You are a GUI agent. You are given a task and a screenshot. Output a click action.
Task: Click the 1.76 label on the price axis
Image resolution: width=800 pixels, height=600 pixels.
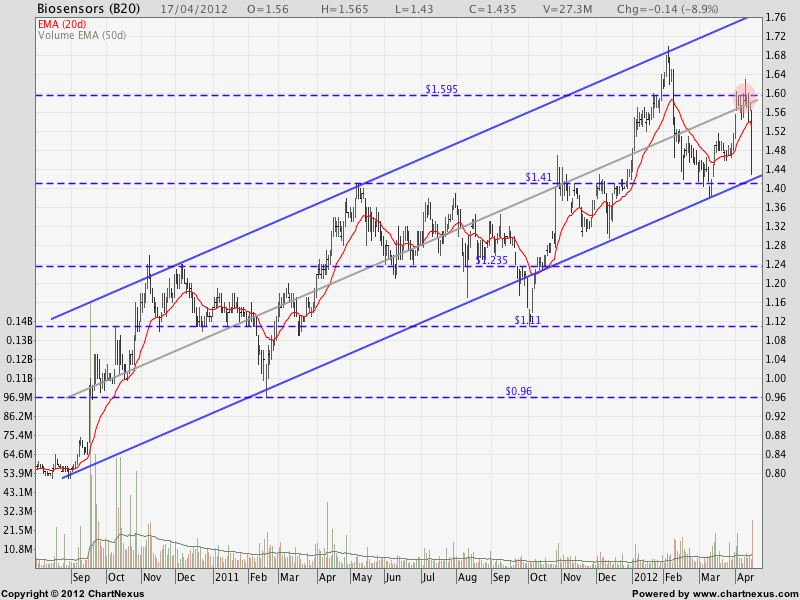[776, 18]
